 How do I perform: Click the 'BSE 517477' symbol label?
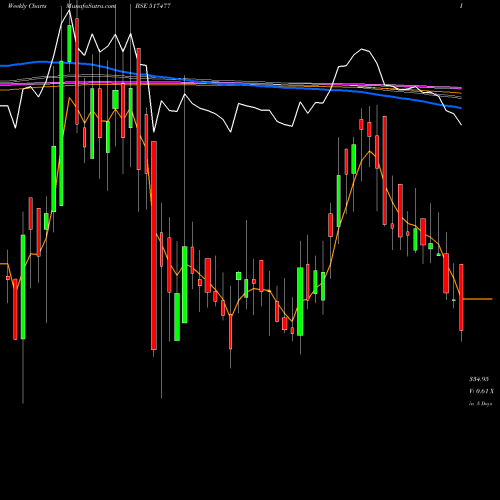(x=153, y=6)
